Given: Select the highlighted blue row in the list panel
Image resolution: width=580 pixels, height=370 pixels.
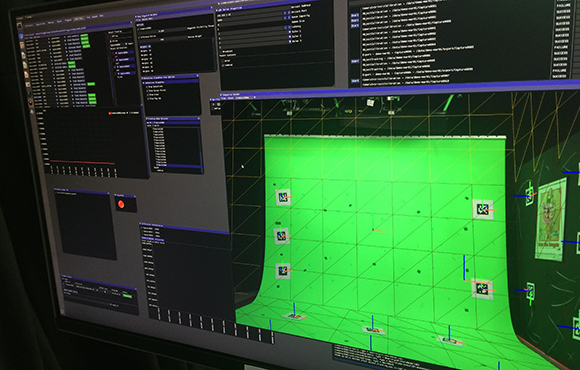Looking at the screenshot, I should pos(178,165).
